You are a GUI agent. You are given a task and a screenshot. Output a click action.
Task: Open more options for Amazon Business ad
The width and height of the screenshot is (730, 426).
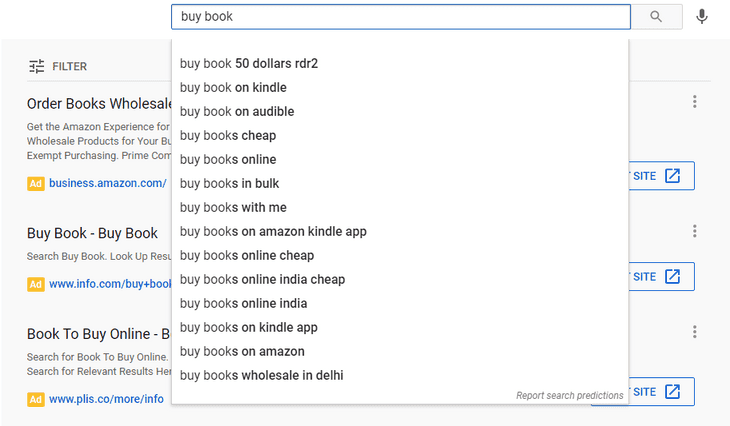(x=694, y=102)
